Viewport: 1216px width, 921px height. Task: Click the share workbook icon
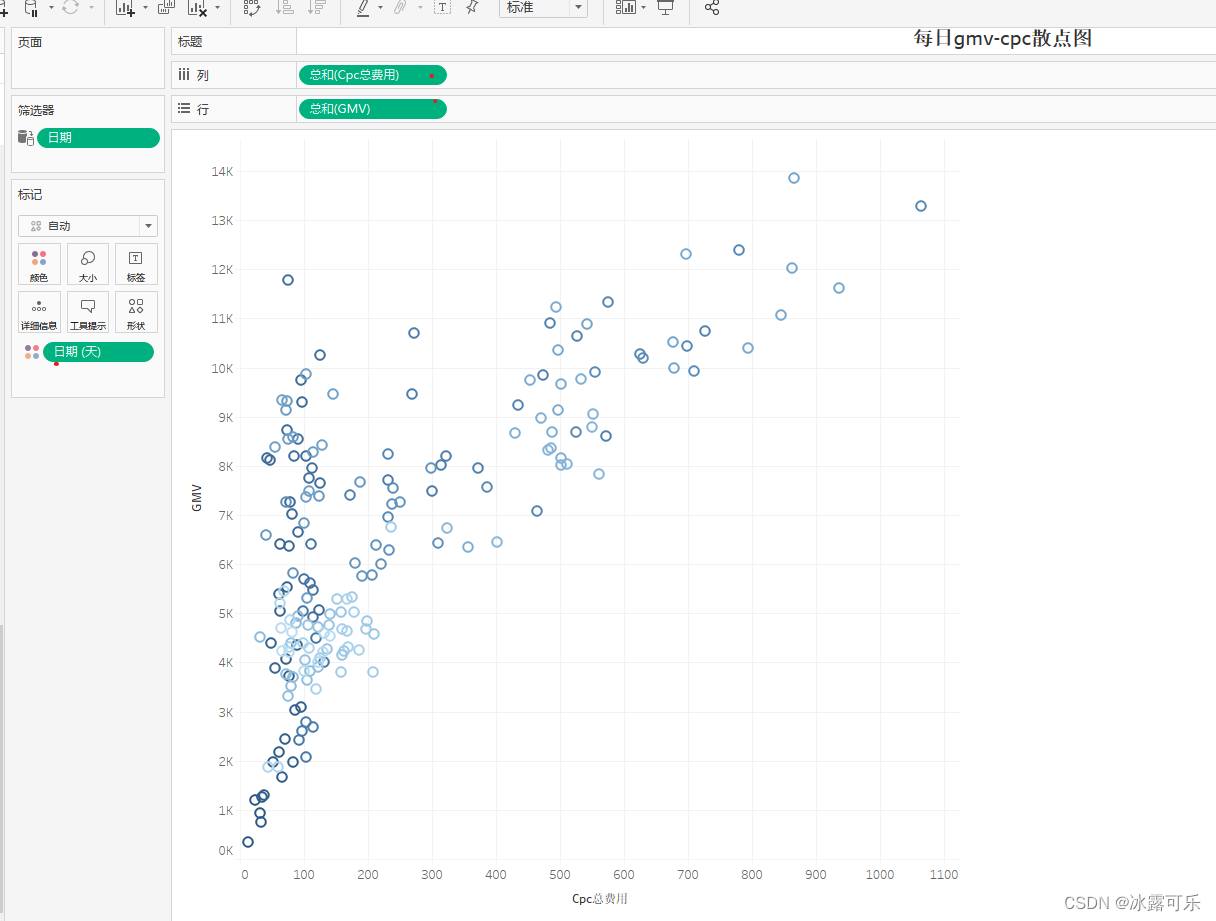click(x=712, y=7)
